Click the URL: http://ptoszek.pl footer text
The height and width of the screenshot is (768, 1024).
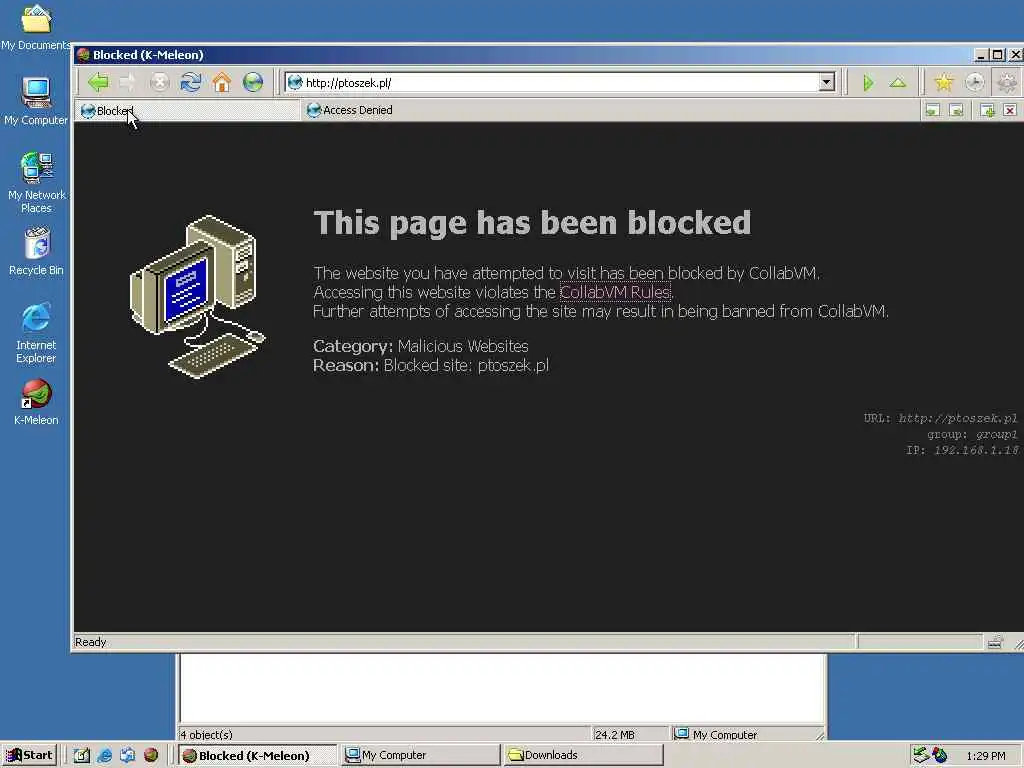point(940,418)
